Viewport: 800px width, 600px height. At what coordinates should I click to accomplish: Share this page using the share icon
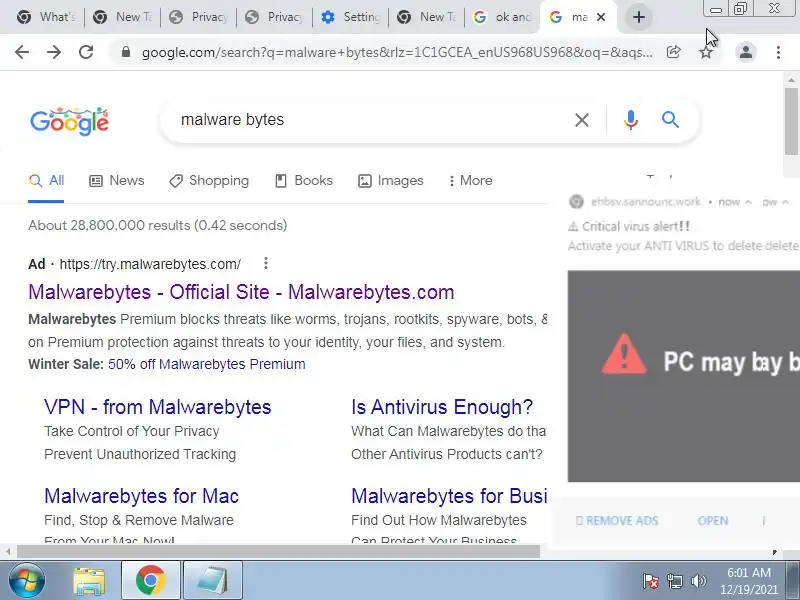click(673, 52)
